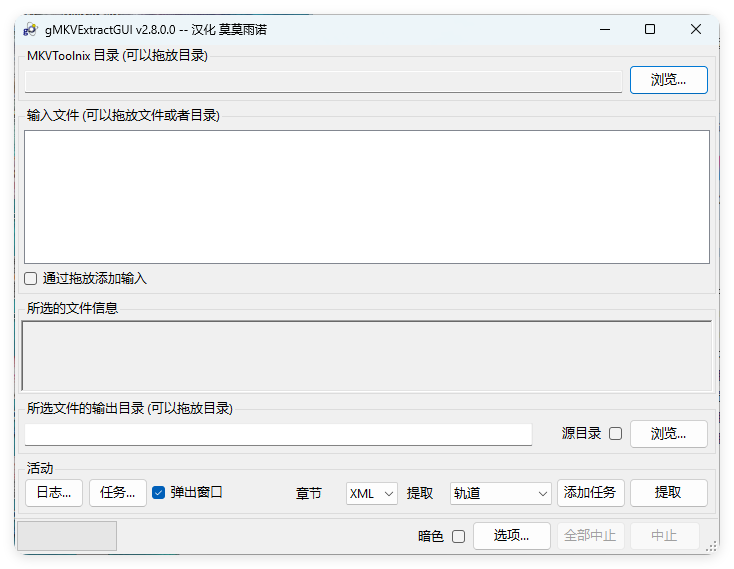Screen dimensions: 734x569
Task: Open 选项 options dialog
Action: point(511,536)
